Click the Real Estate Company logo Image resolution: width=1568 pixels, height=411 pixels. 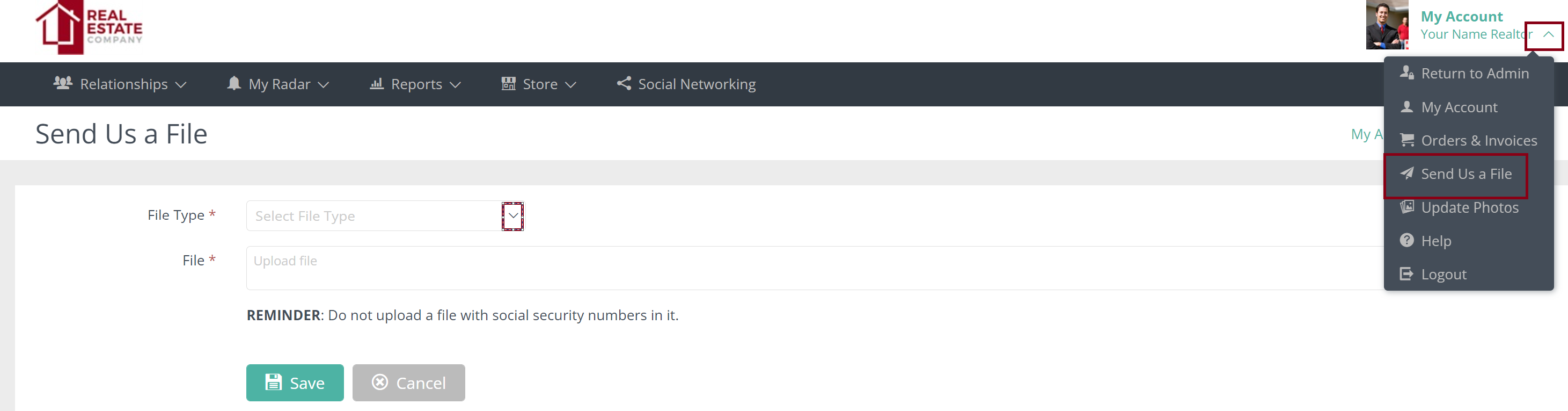tap(89, 27)
